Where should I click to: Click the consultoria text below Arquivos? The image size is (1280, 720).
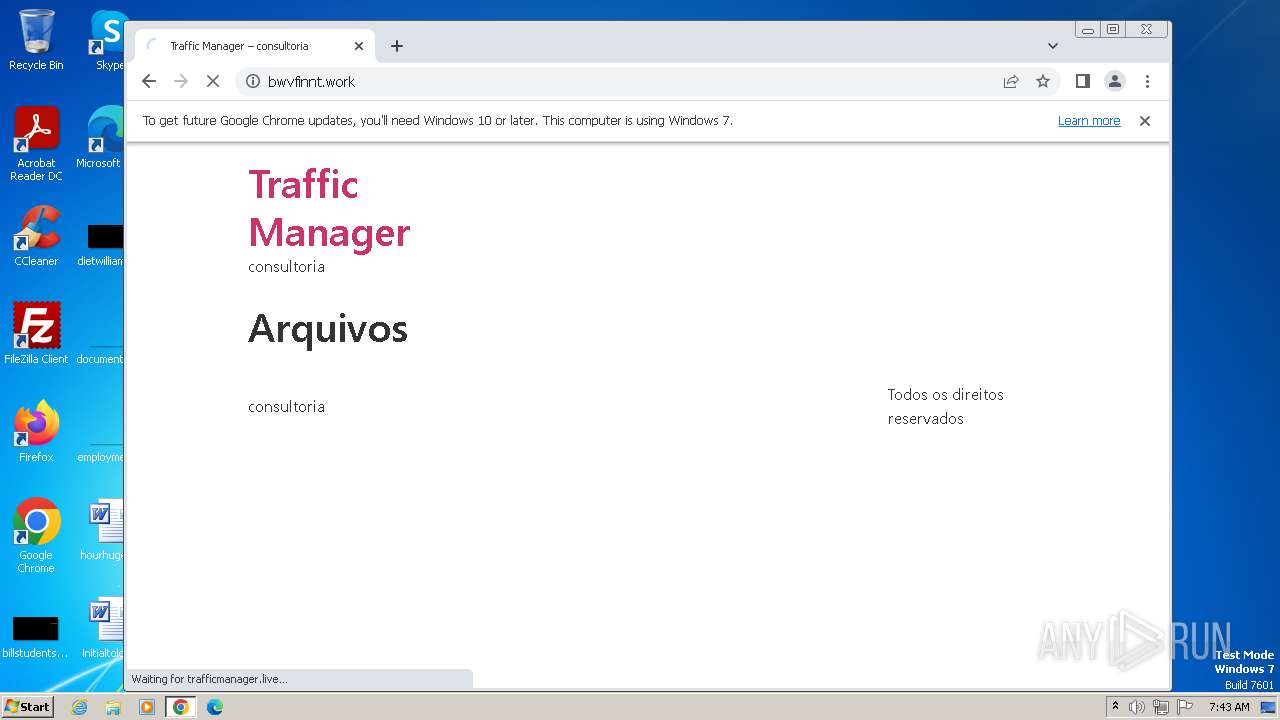pyautogui.click(x=286, y=407)
